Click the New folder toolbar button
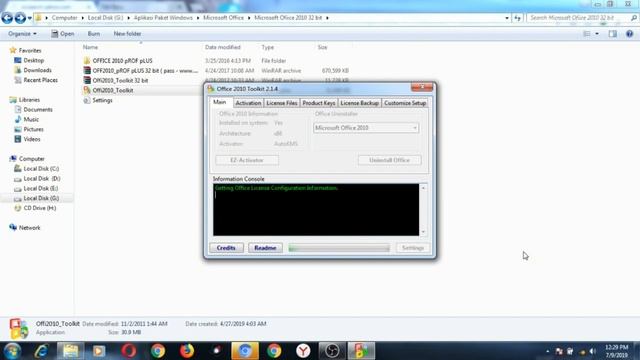The height and width of the screenshot is (360, 640). click(127, 34)
